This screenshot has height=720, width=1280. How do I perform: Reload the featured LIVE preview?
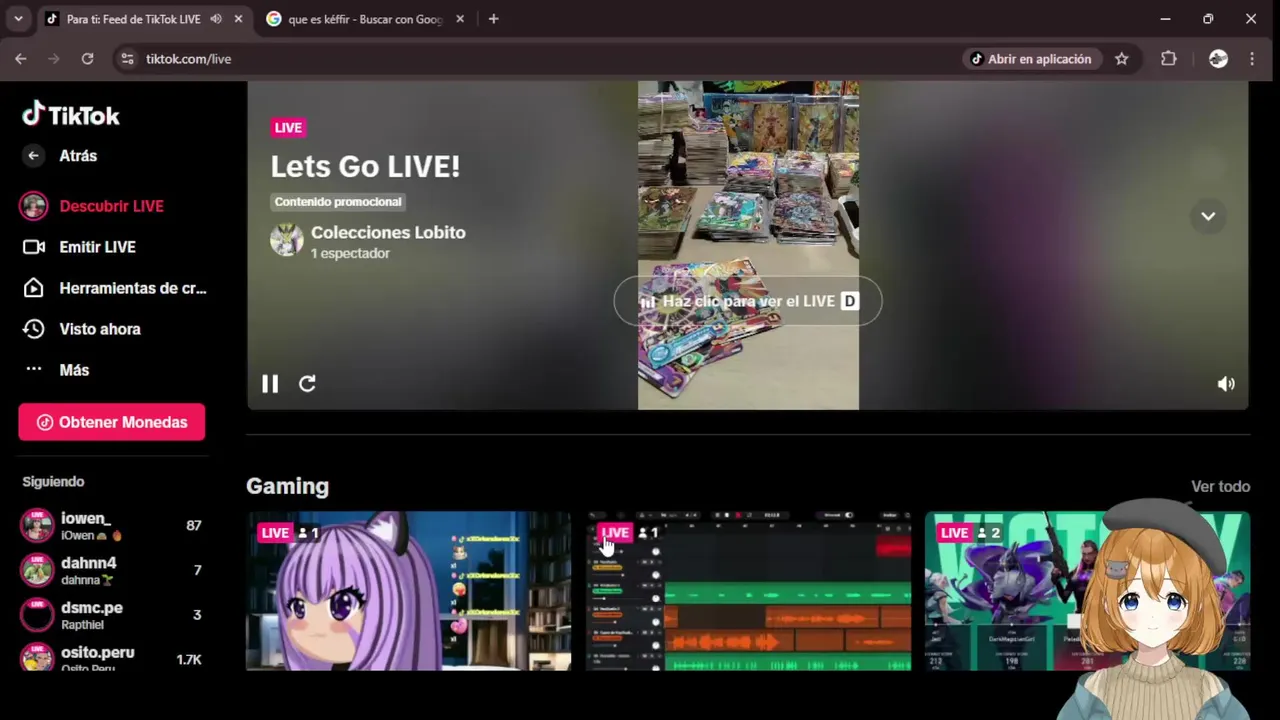[307, 384]
